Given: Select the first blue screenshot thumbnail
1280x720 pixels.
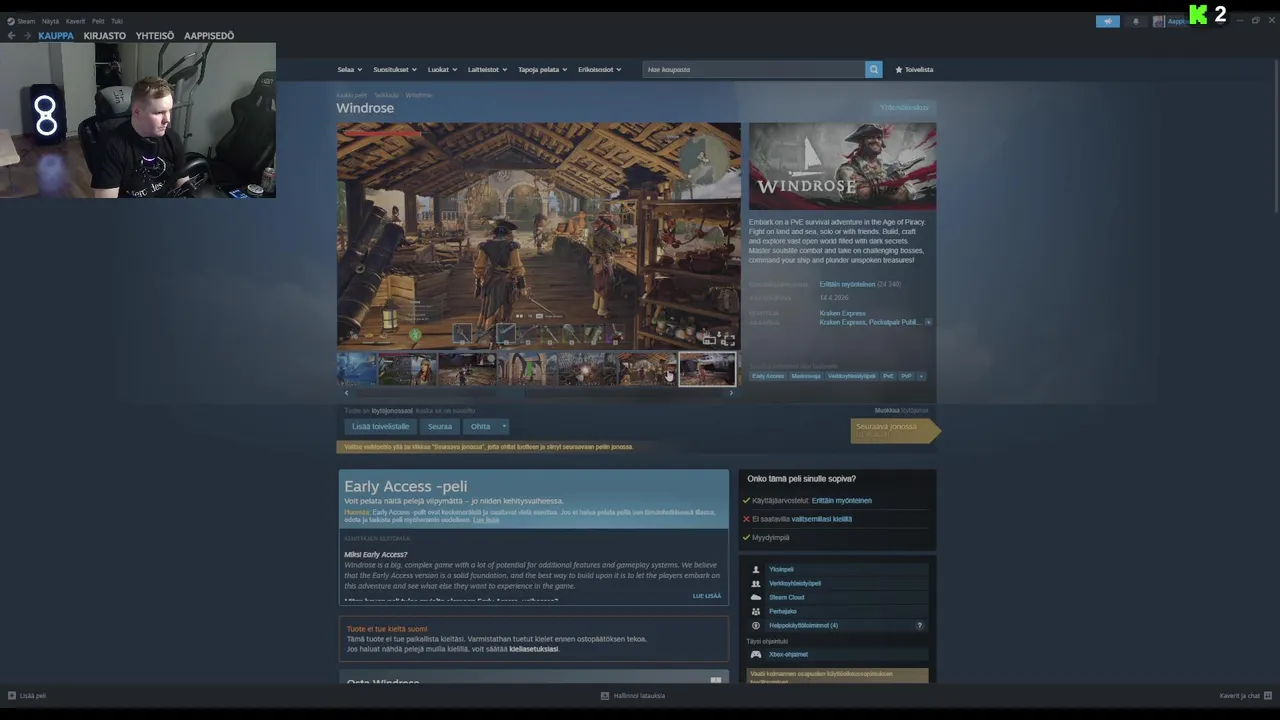Looking at the screenshot, I should coord(357,369).
